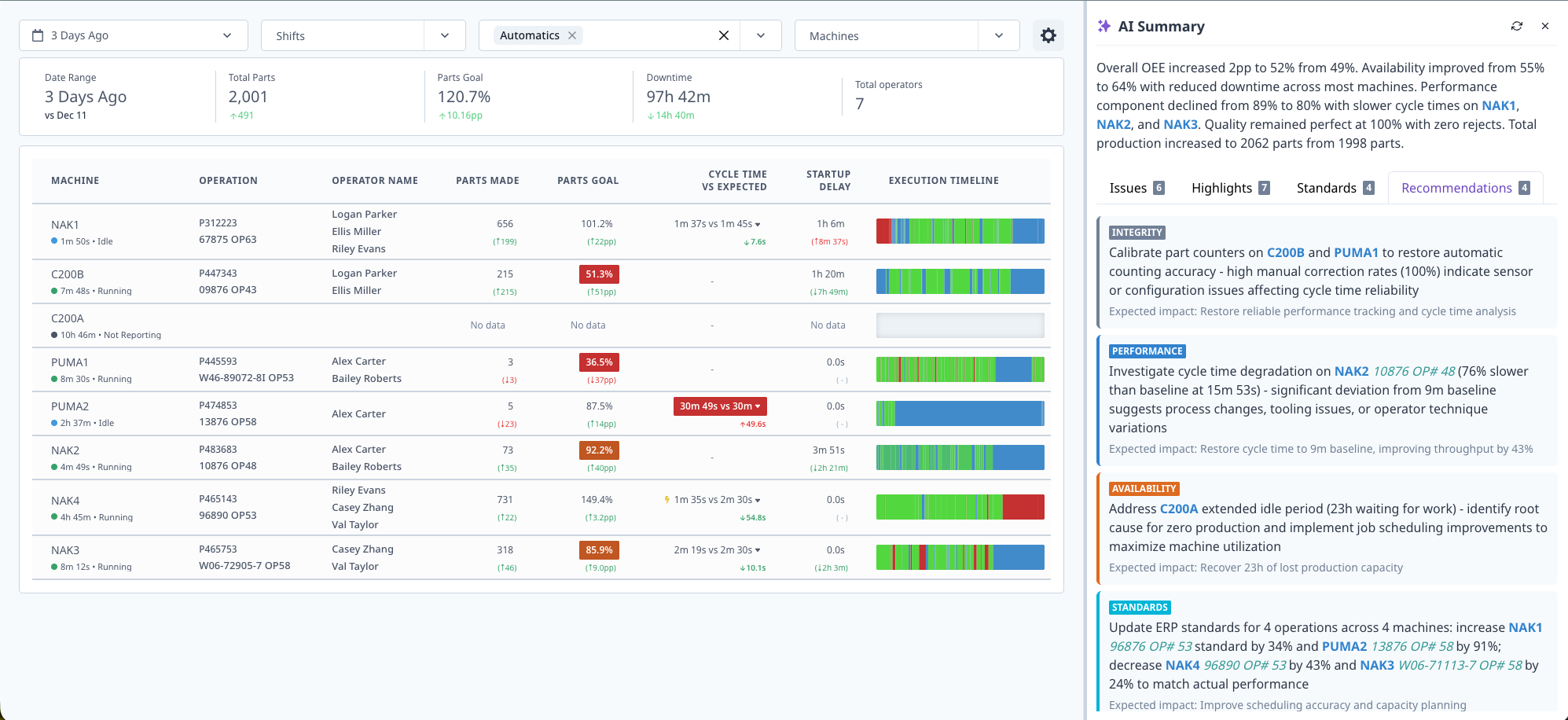1568x720 pixels.
Task: Refresh the AI Summary panel
Action: tap(1517, 26)
